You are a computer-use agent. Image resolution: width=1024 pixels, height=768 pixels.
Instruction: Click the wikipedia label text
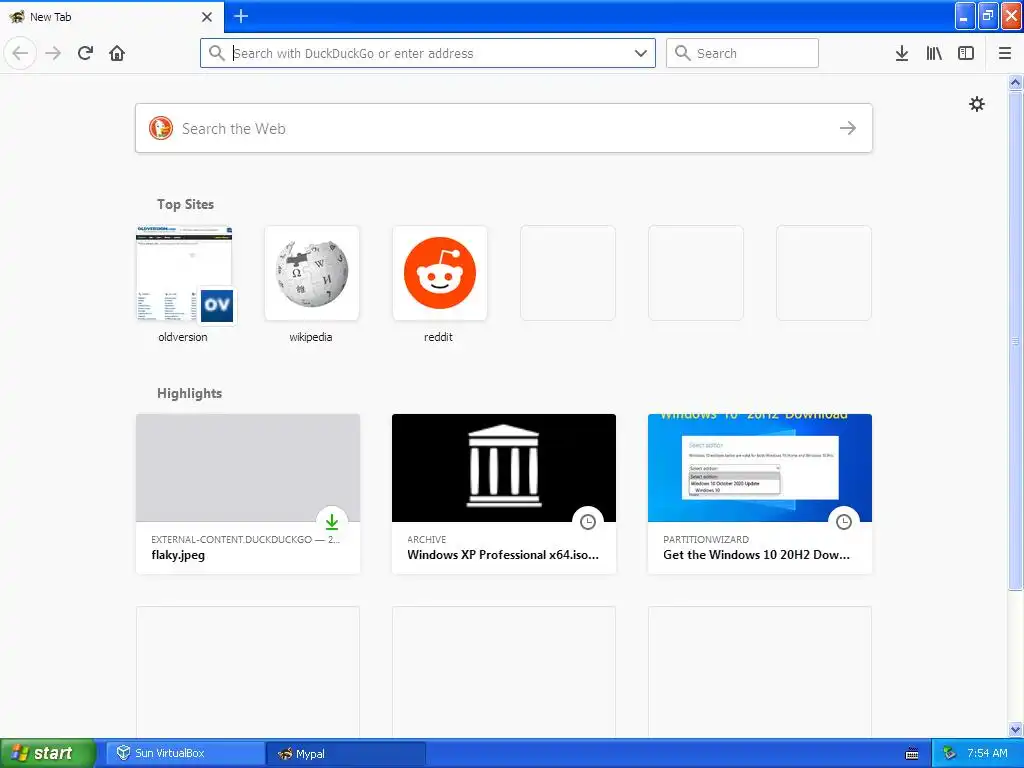(311, 337)
